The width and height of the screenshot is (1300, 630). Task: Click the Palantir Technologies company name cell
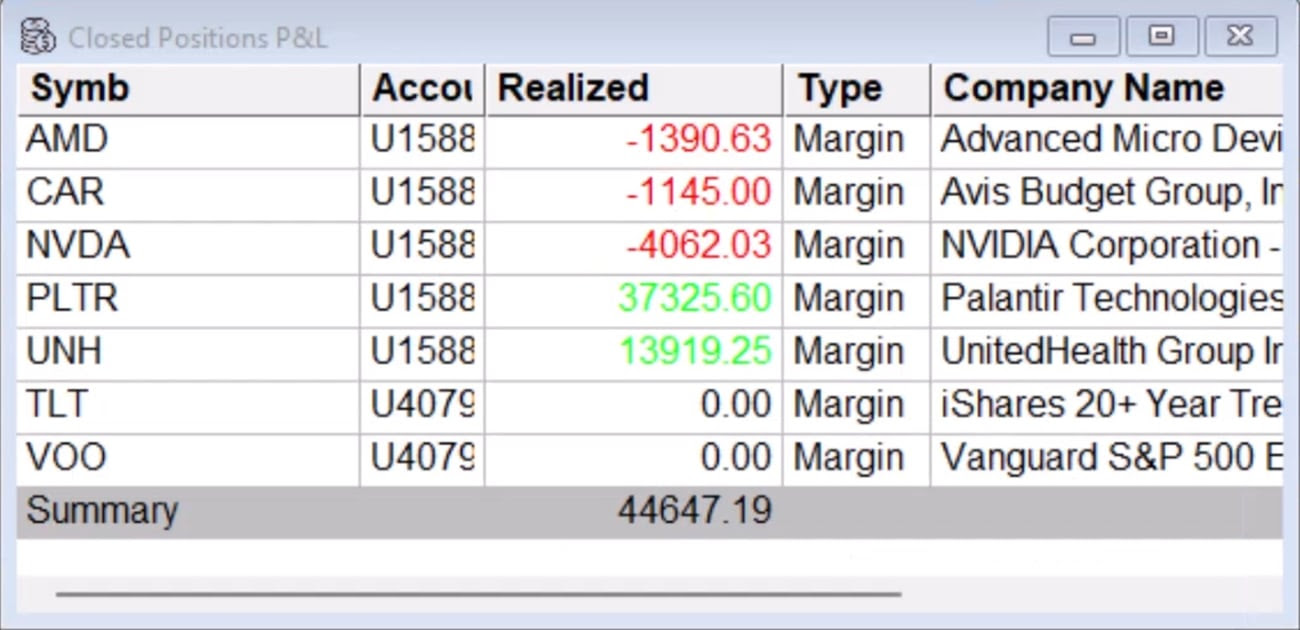[1110, 298]
